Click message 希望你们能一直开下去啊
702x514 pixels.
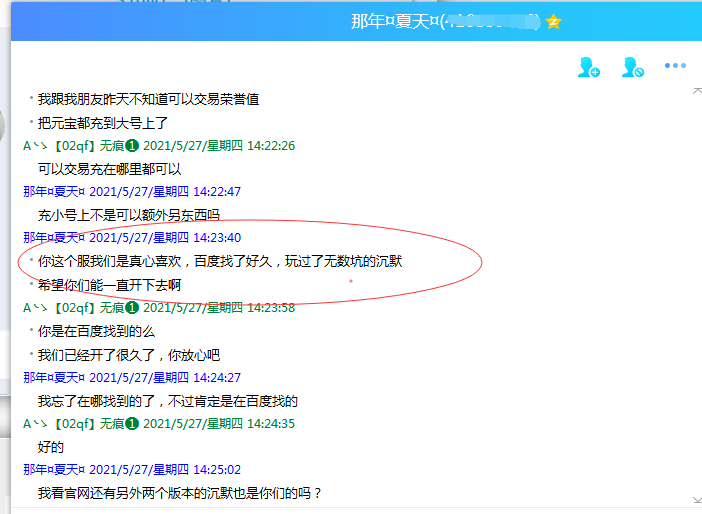tap(109, 285)
